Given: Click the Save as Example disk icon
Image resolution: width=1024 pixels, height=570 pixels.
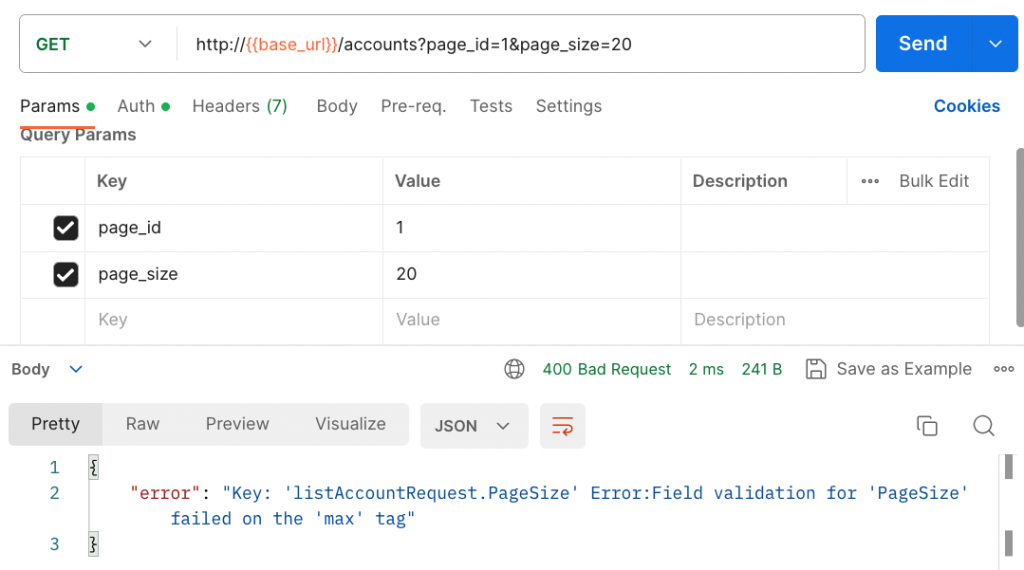Looking at the screenshot, I should pyautogui.click(x=816, y=369).
